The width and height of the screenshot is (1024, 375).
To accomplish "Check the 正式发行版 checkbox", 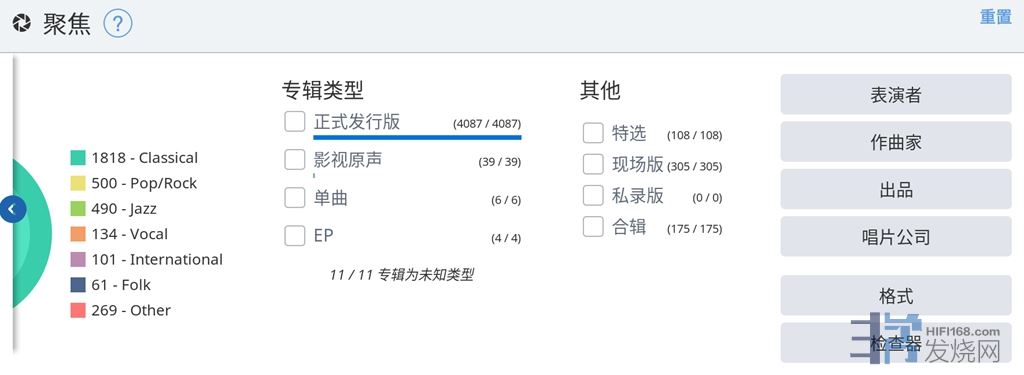I will [x=295, y=122].
